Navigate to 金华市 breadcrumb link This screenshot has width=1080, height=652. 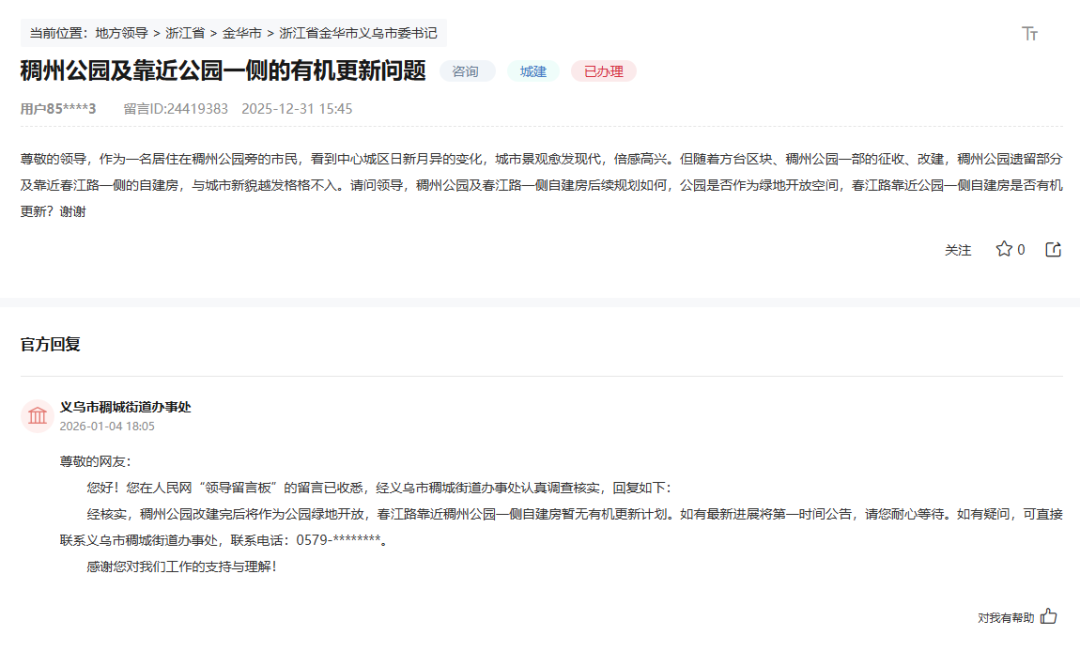pyautogui.click(x=242, y=33)
